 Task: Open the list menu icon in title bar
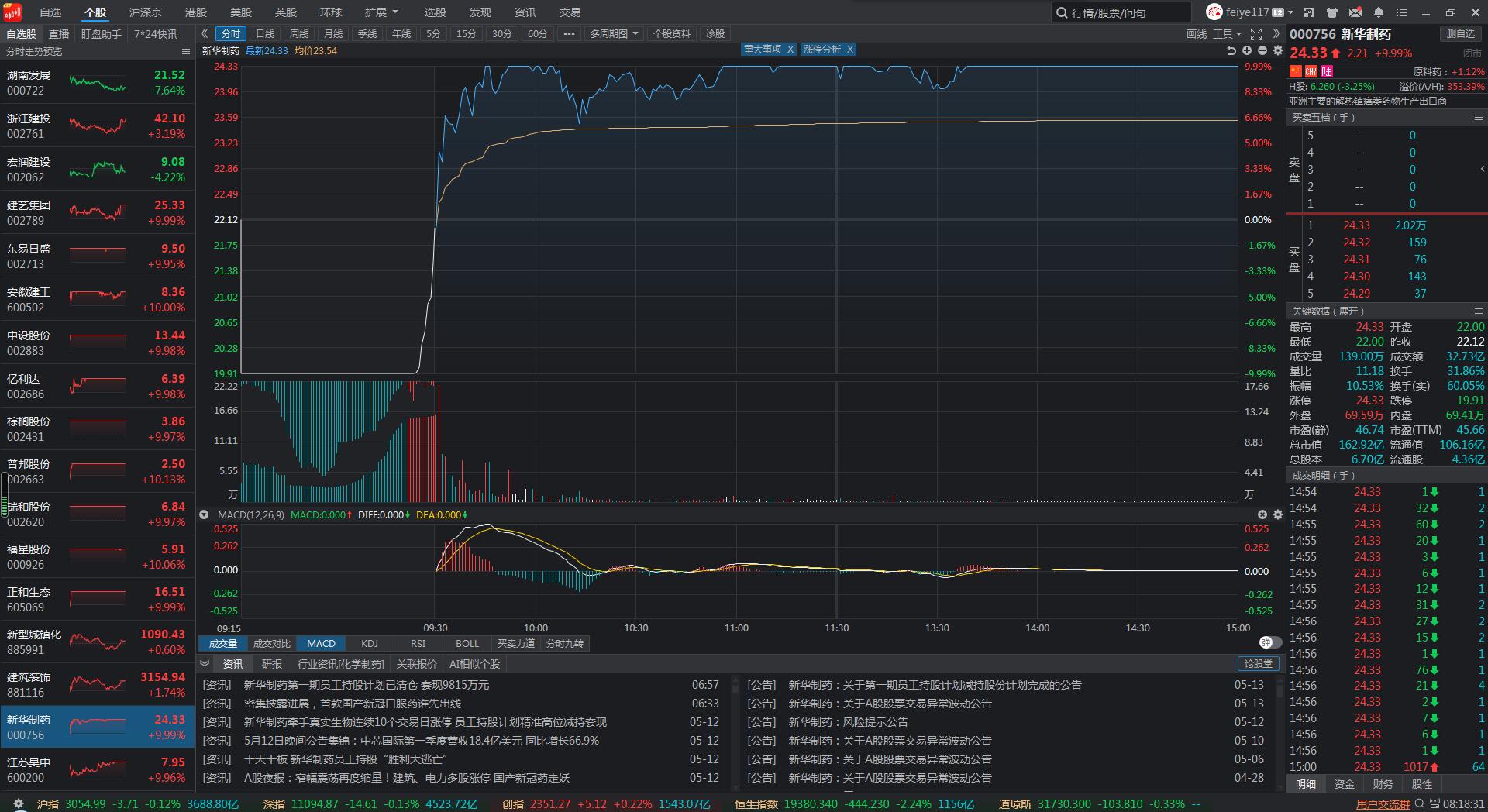(x=1402, y=12)
